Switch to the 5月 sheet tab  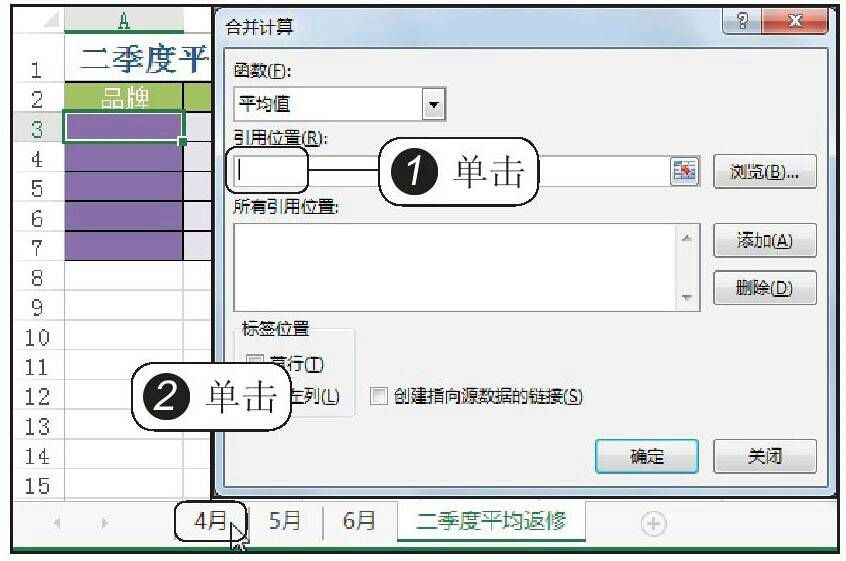[285, 521]
